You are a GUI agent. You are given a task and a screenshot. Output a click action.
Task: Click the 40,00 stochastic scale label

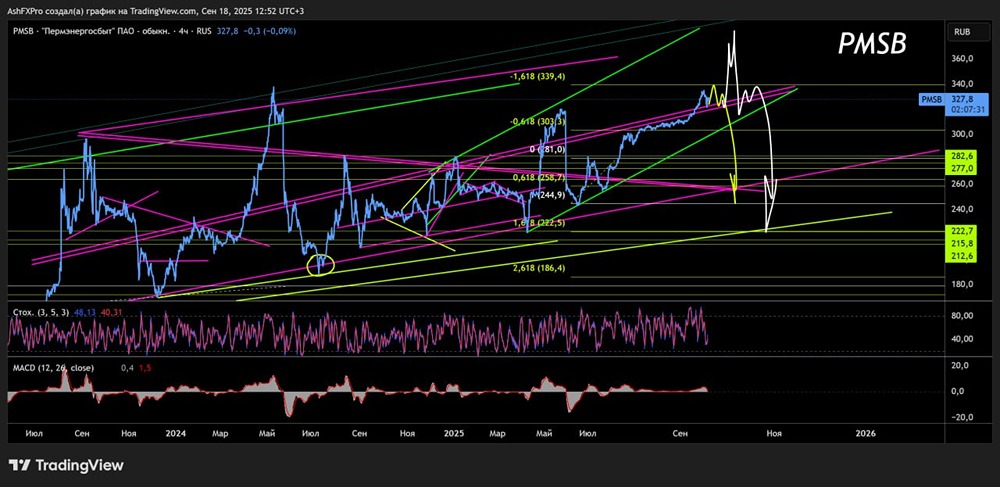click(962, 338)
